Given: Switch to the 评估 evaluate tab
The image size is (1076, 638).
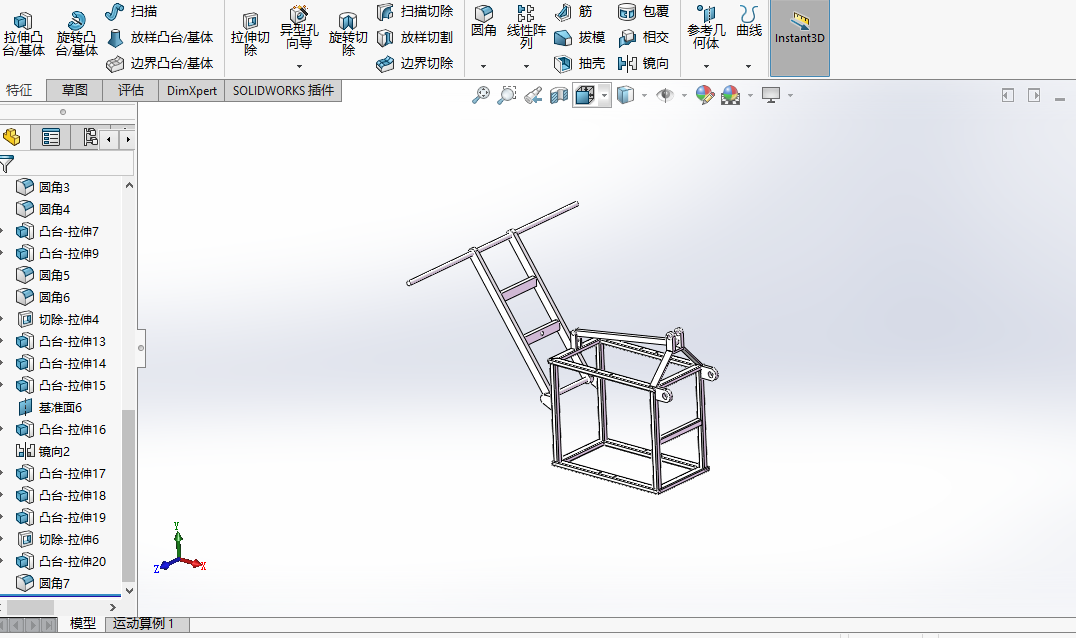Looking at the screenshot, I should 130,91.
